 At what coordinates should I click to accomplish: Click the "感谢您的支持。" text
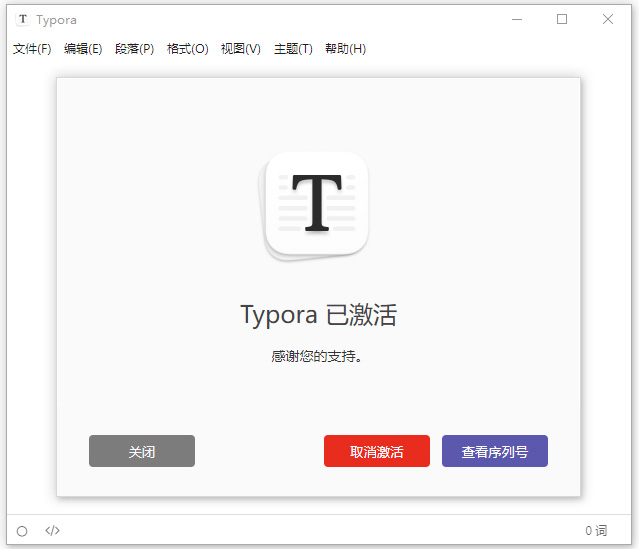tap(317, 356)
